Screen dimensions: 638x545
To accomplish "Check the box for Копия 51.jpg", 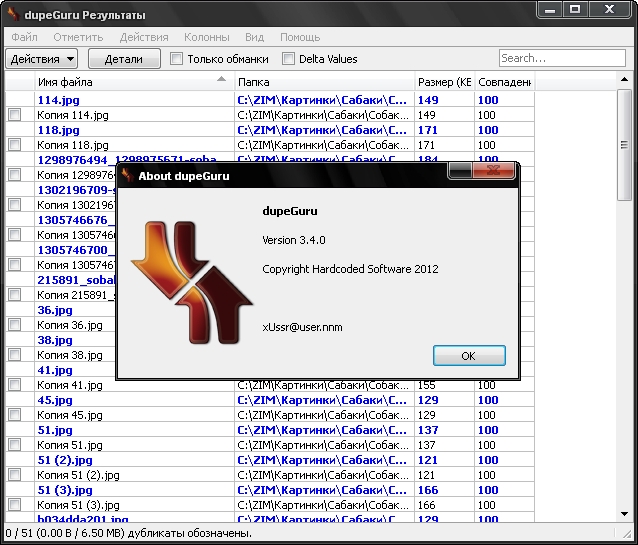I will coord(15,444).
